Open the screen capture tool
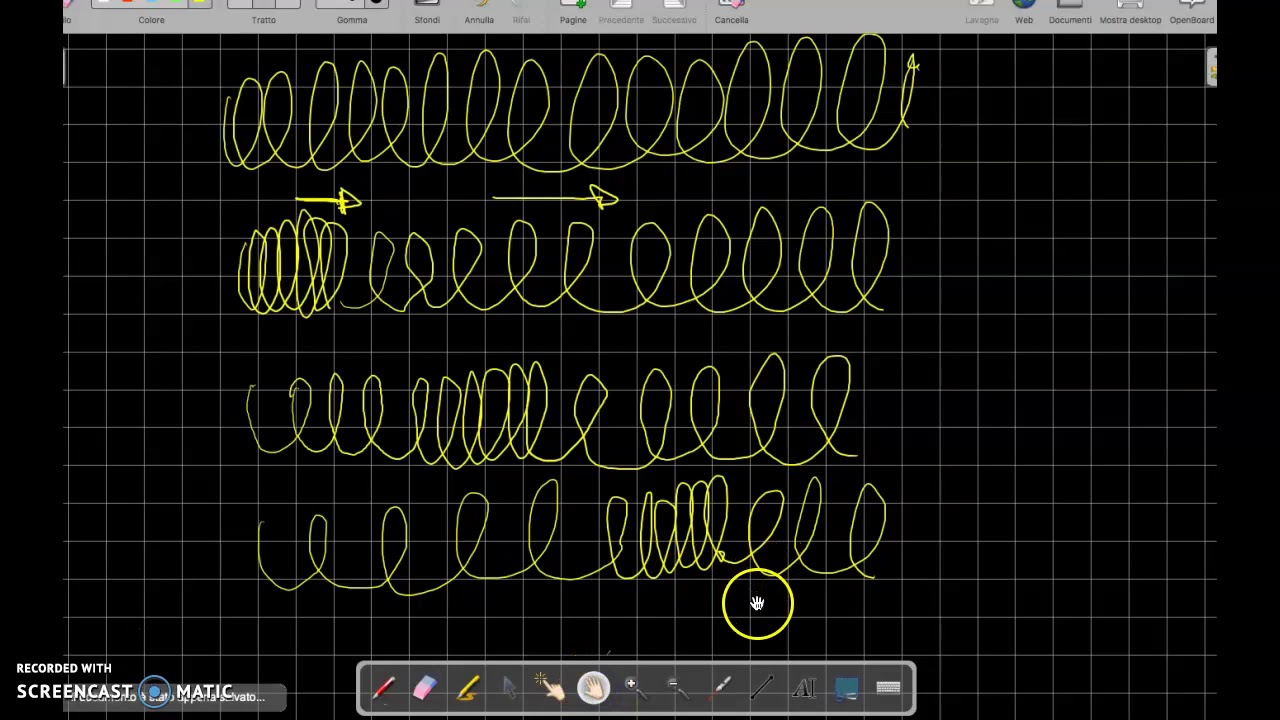Image resolution: width=1280 pixels, height=720 pixels. (x=846, y=688)
